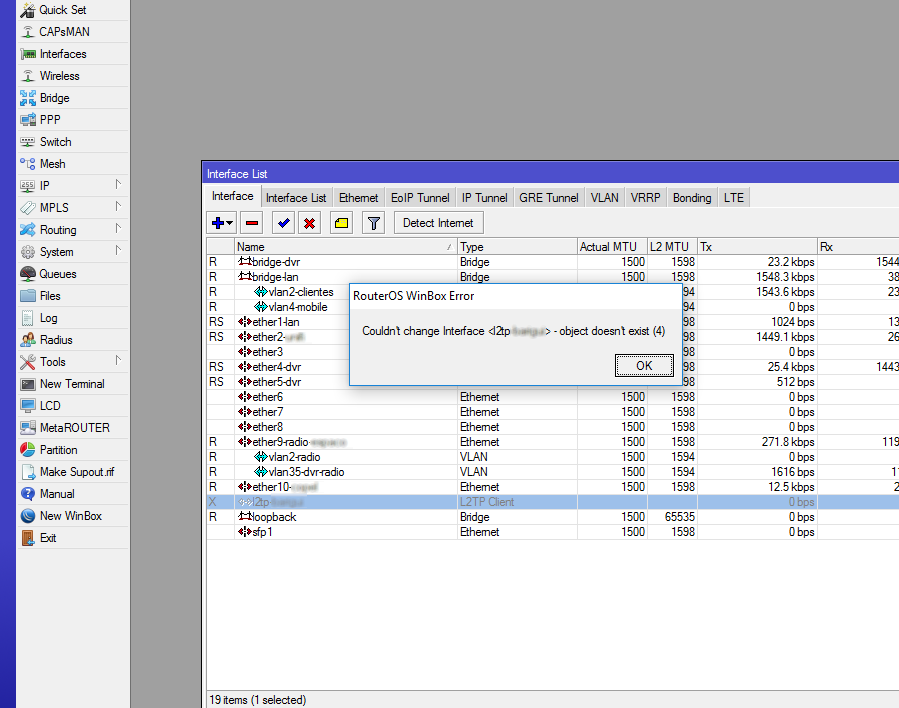Open Queues in the sidebar menu
Viewport: 899px width, 708px height.
pyautogui.click(x=57, y=274)
